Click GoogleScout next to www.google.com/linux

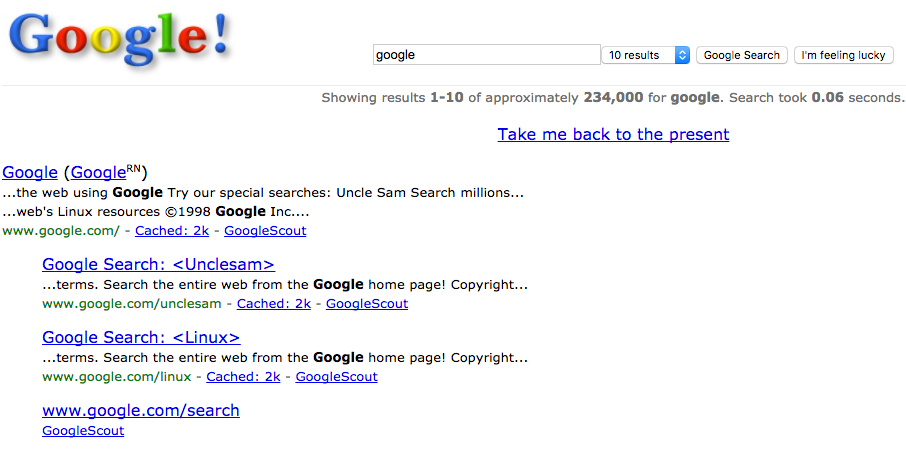[337, 377]
